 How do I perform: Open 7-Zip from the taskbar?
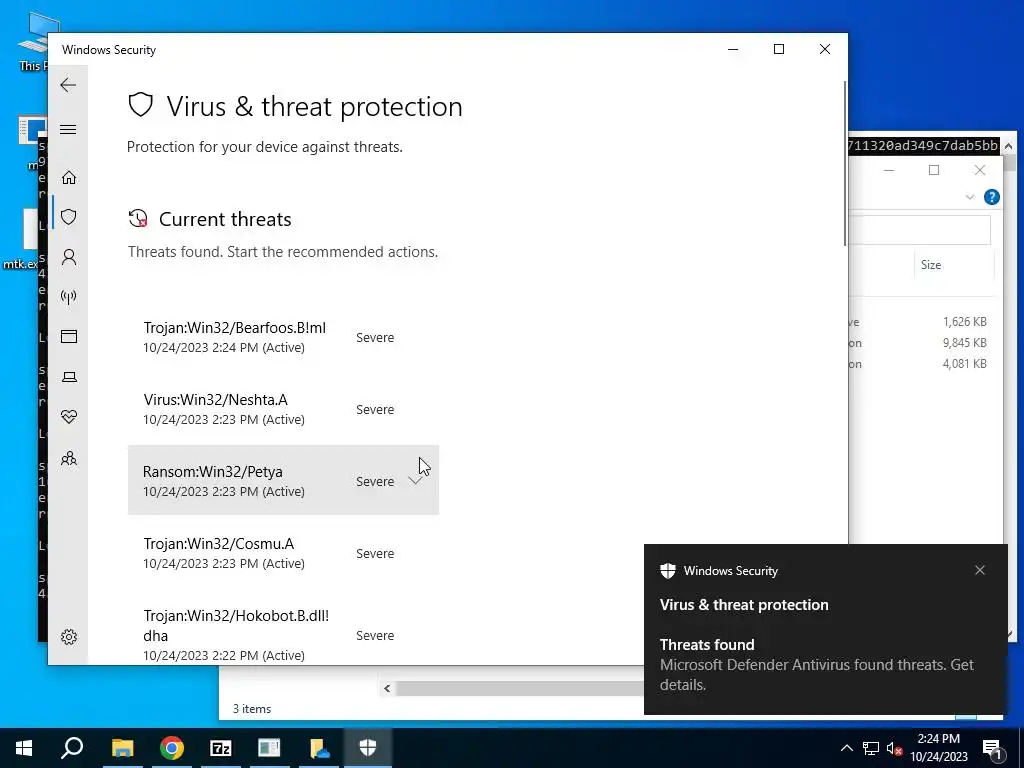click(221, 748)
